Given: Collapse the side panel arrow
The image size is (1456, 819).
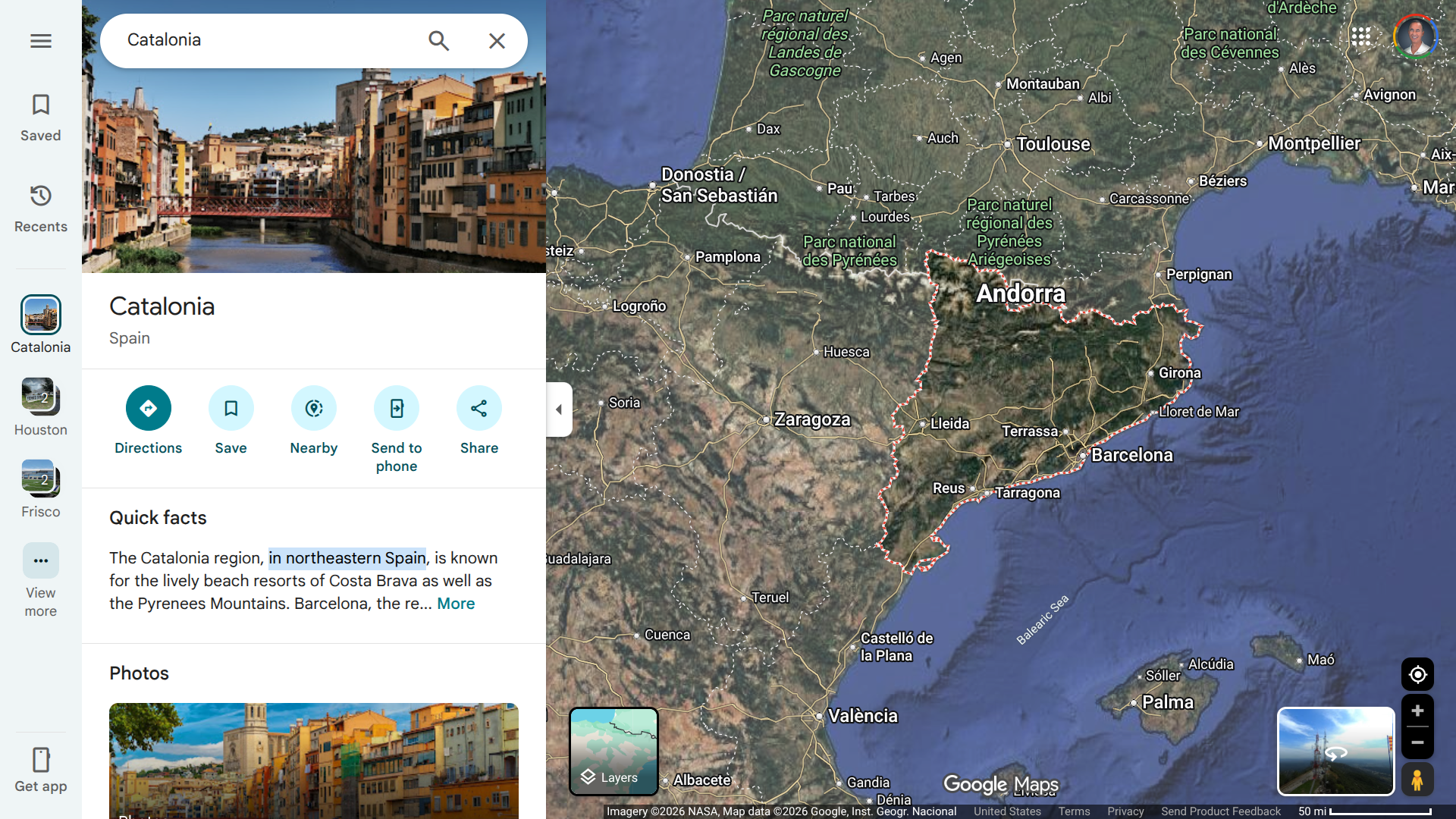Looking at the screenshot, I should (x=559, y=409).
